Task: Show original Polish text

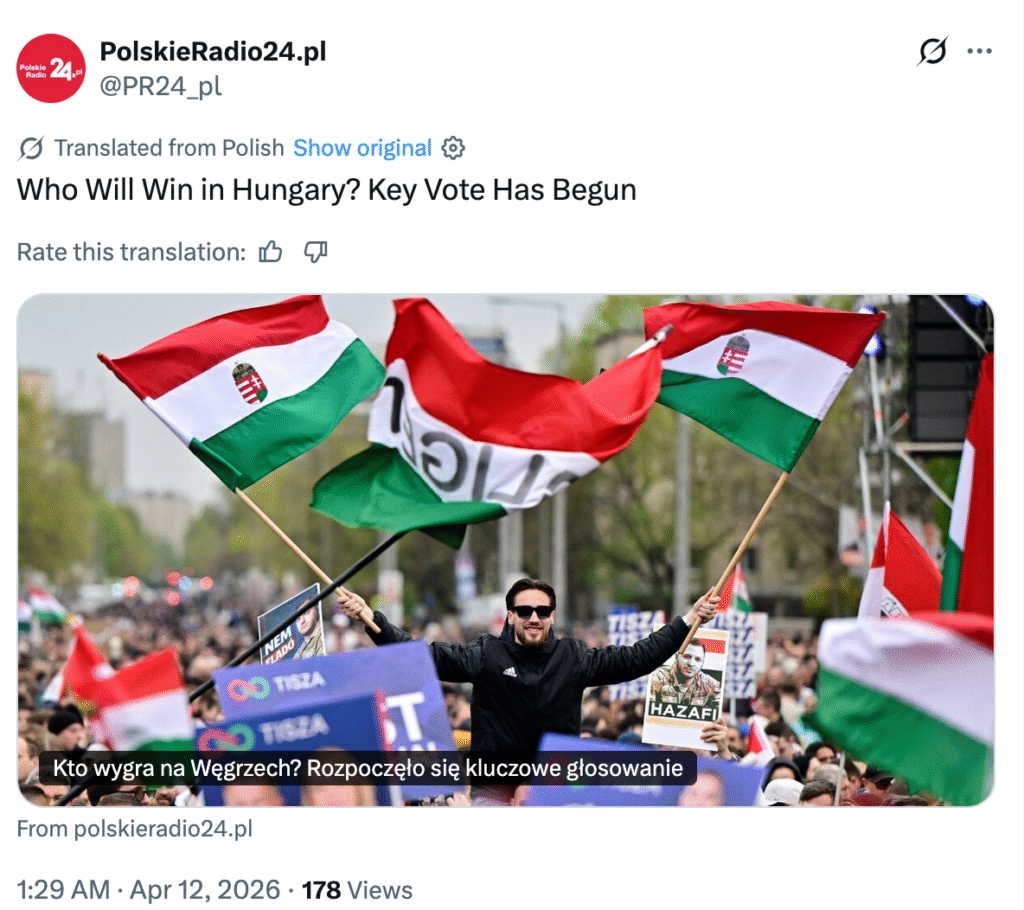Action: (362, 148)
